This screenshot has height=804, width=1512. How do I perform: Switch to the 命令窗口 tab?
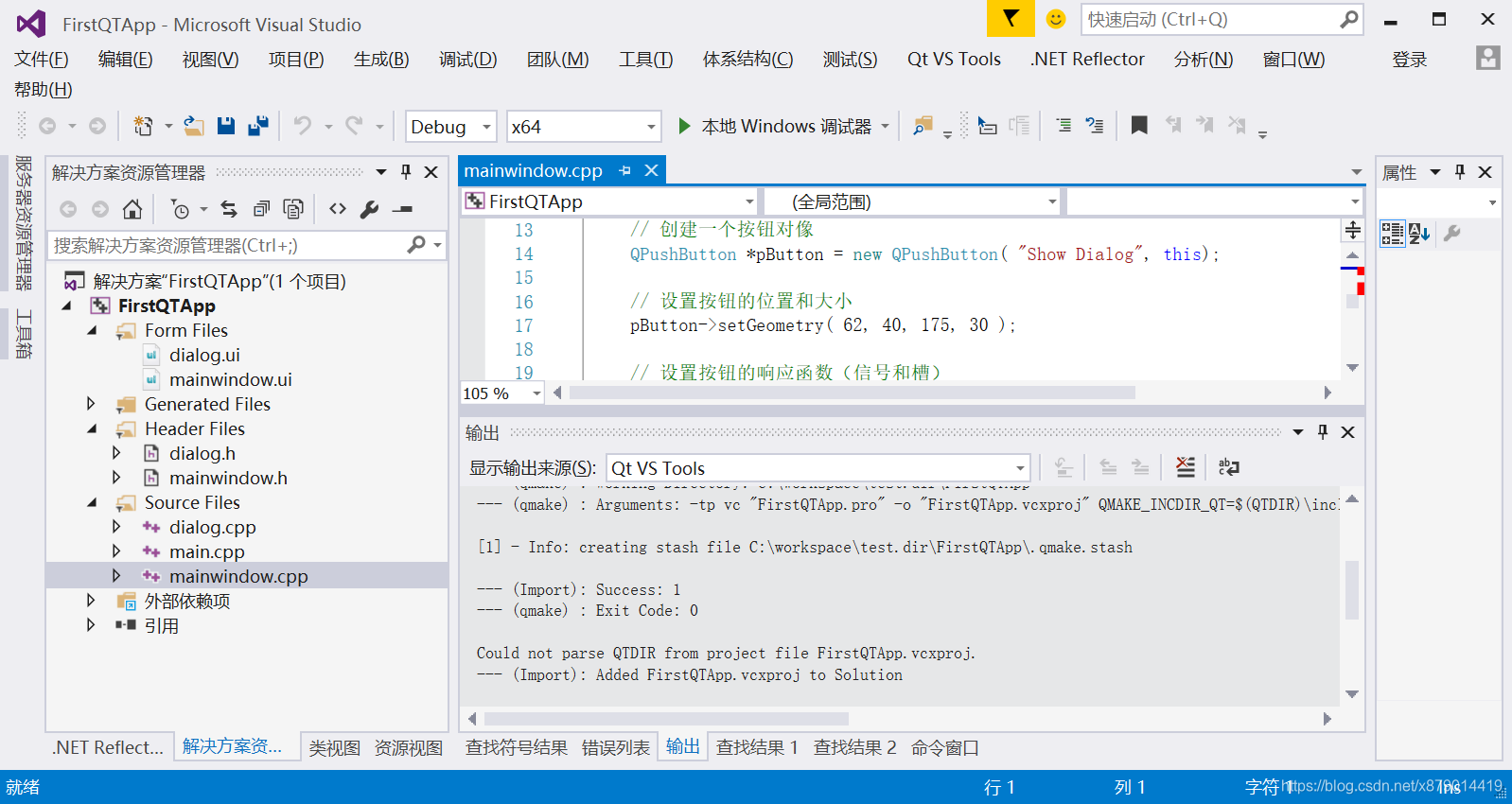coord(945,747)
